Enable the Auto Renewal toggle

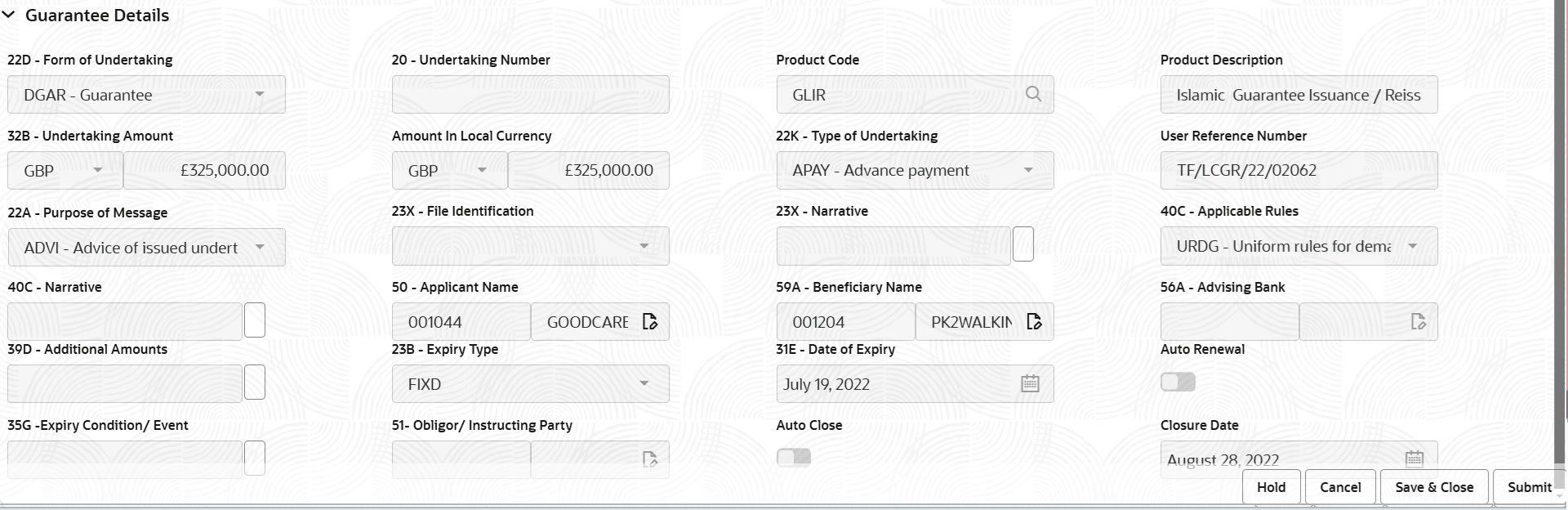point(1177,382)
